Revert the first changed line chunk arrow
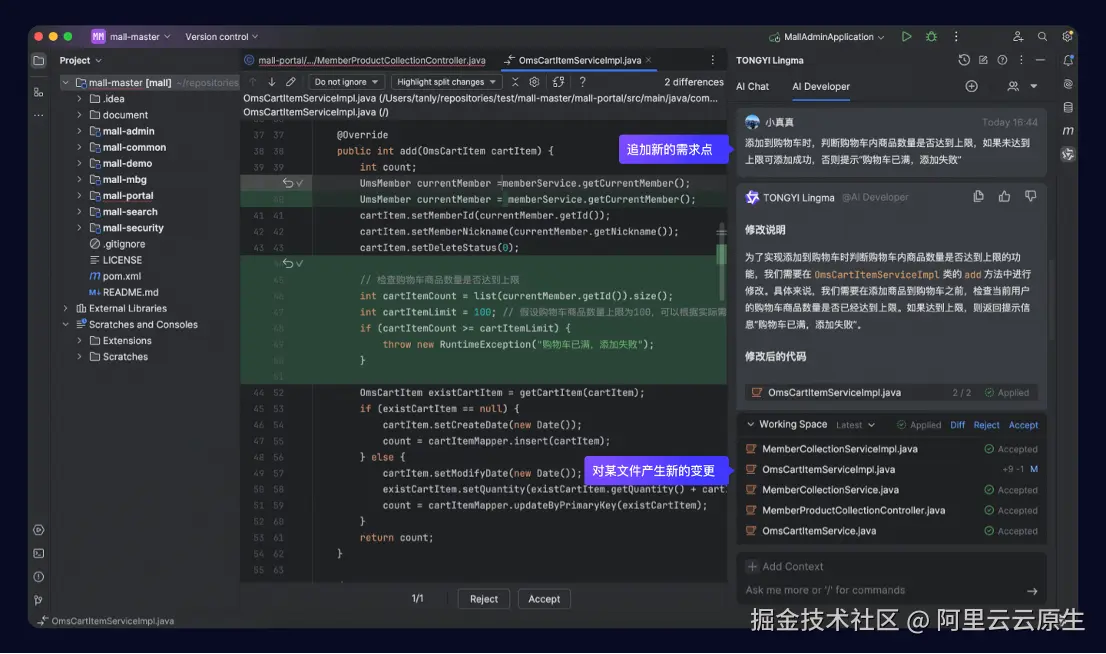Screen dimensions: 1106x654 click(x=287, y=183)
